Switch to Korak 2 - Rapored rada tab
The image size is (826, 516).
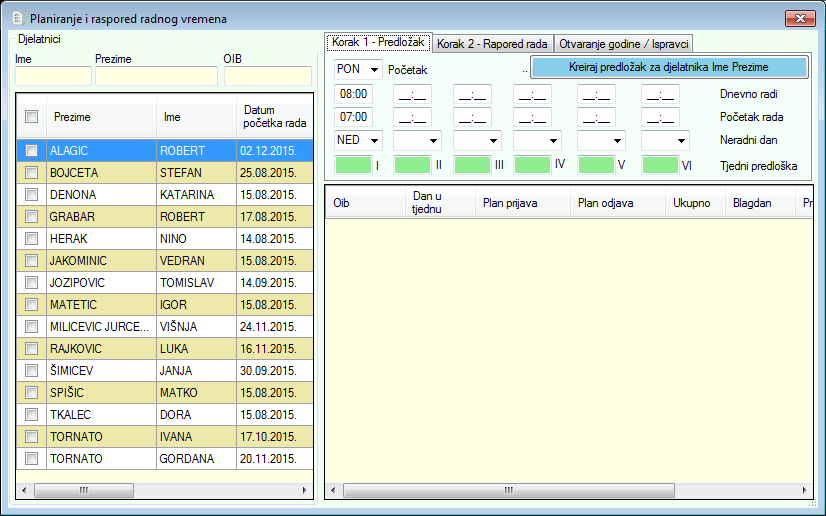492,44
